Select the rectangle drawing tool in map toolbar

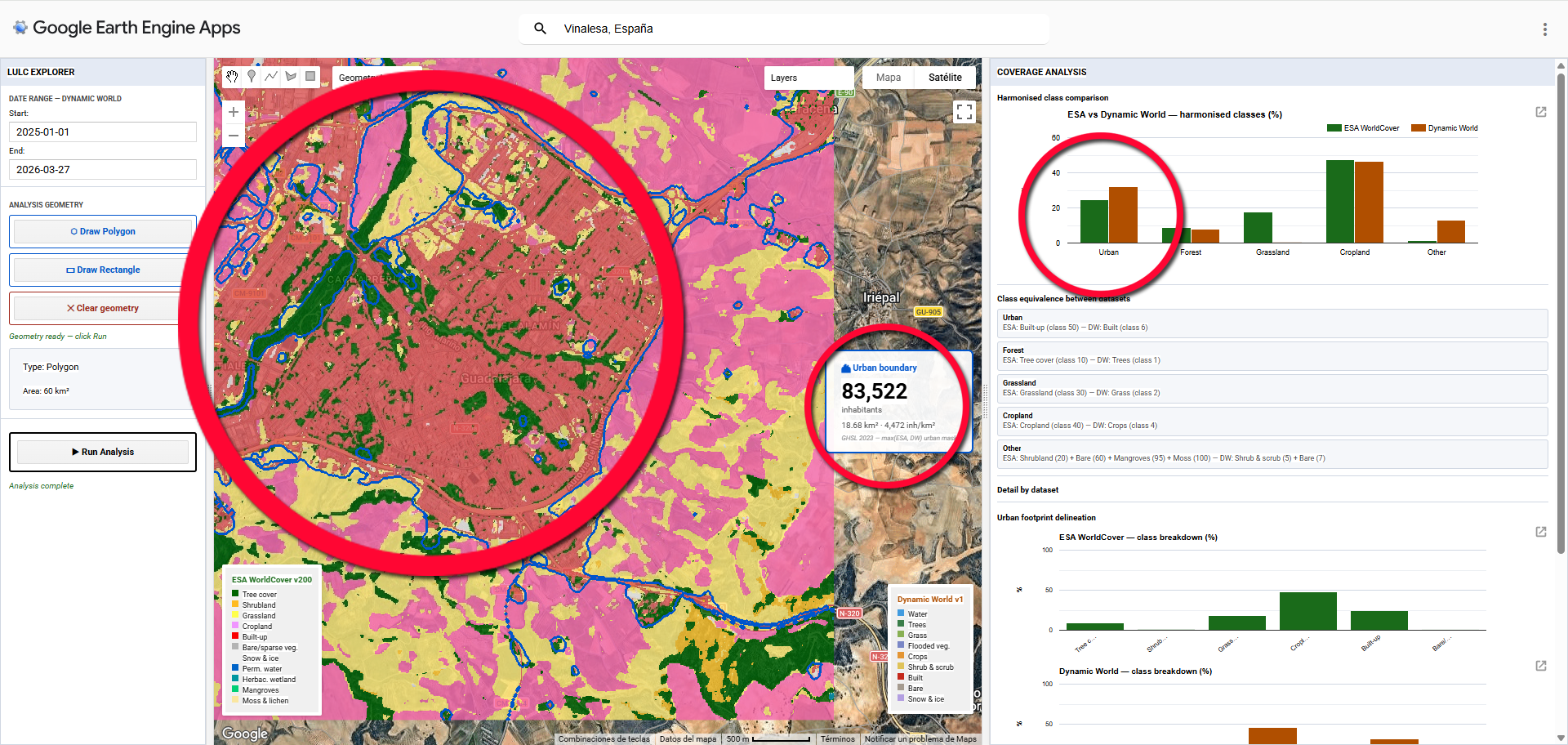click(x=310, y=77)
